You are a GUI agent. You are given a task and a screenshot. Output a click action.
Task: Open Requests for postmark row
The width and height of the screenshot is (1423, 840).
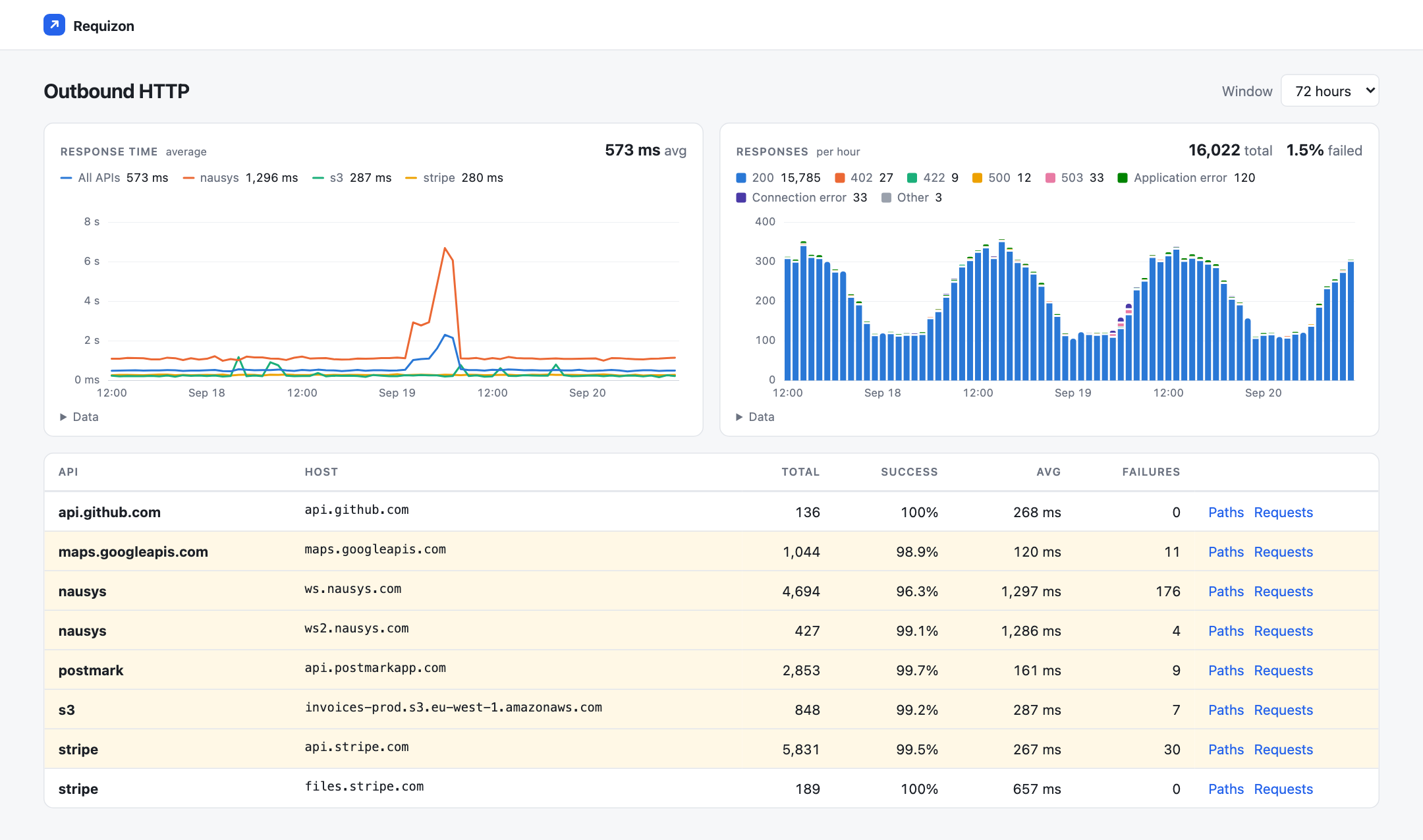point(1283,671)
